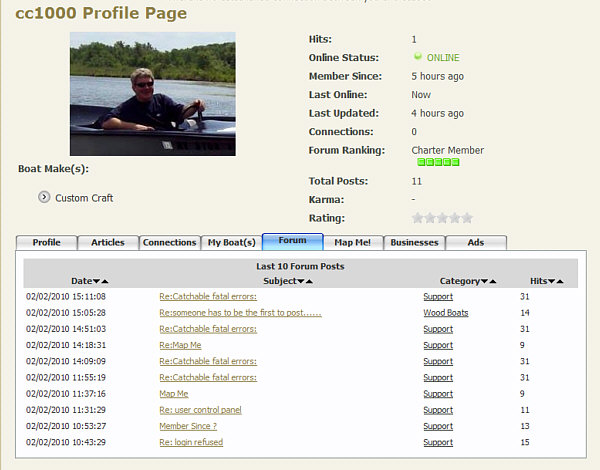Click the cc1000 Profile Page heading
The height and width of the screenshot is (470, 600).
point(101,13)
